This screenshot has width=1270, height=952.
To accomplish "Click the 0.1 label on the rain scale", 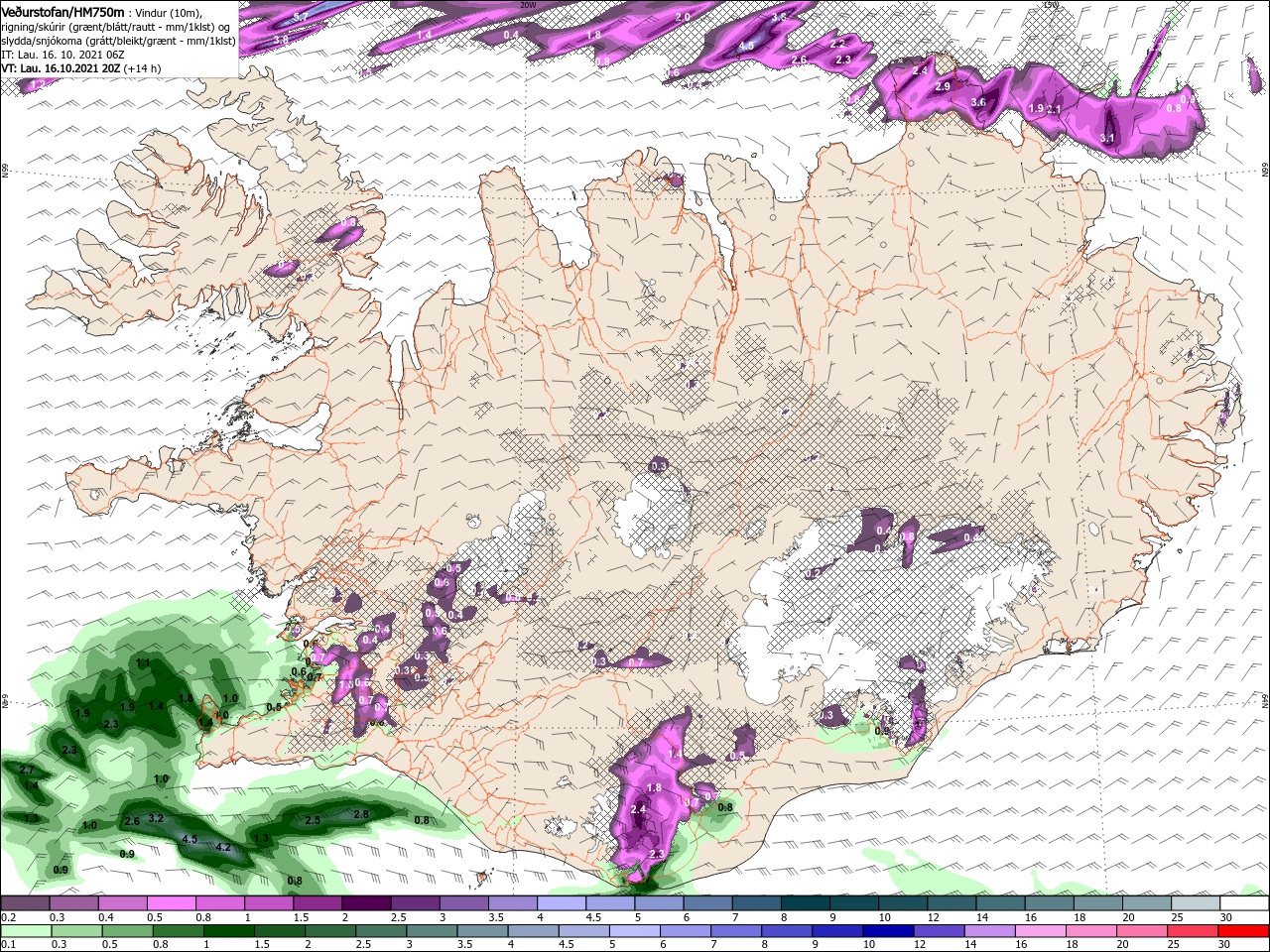I will 8,945.
